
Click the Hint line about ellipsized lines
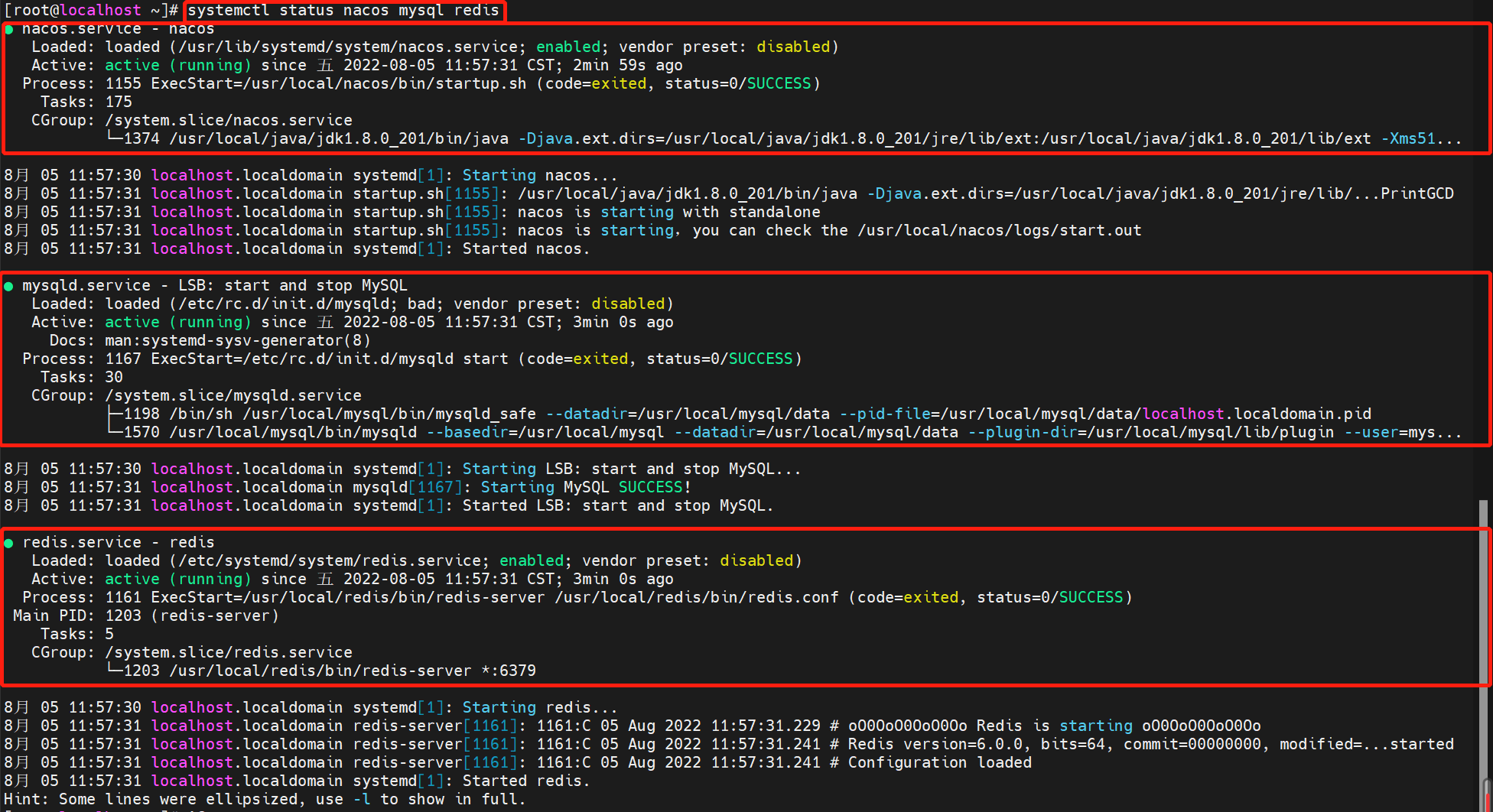[x=264, y=799]
